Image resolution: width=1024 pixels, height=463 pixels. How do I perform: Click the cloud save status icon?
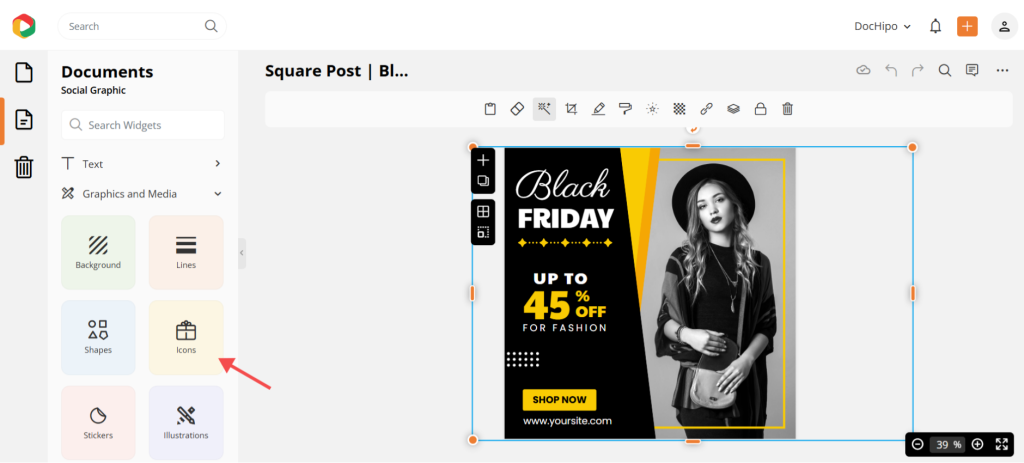tap(863, 71)
